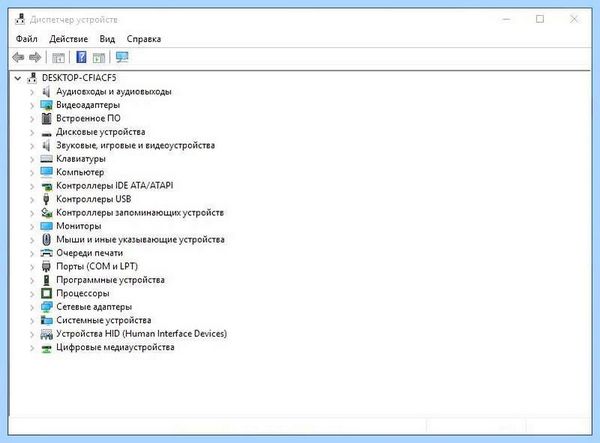Expand the Процессоры chevron
600x443 pixels.
tap(32, 294)
